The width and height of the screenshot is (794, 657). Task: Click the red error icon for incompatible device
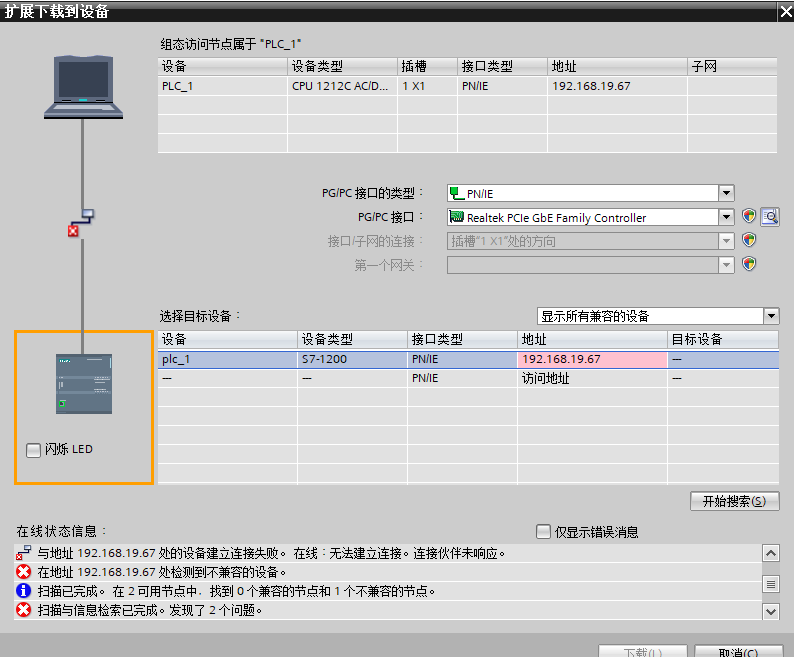(x=23, y=572)
